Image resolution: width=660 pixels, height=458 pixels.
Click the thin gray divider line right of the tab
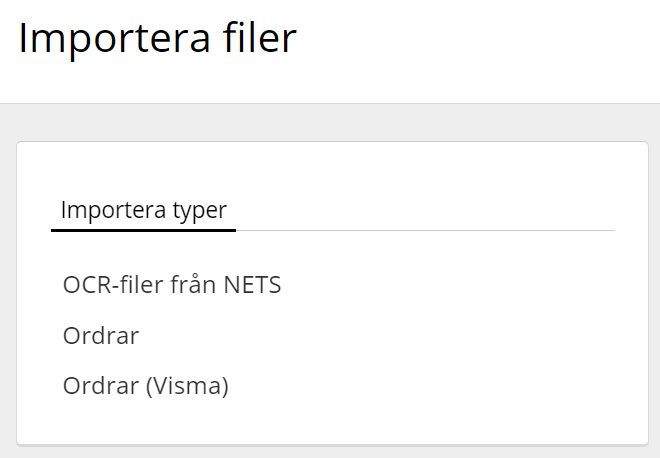tap(425, 230)
